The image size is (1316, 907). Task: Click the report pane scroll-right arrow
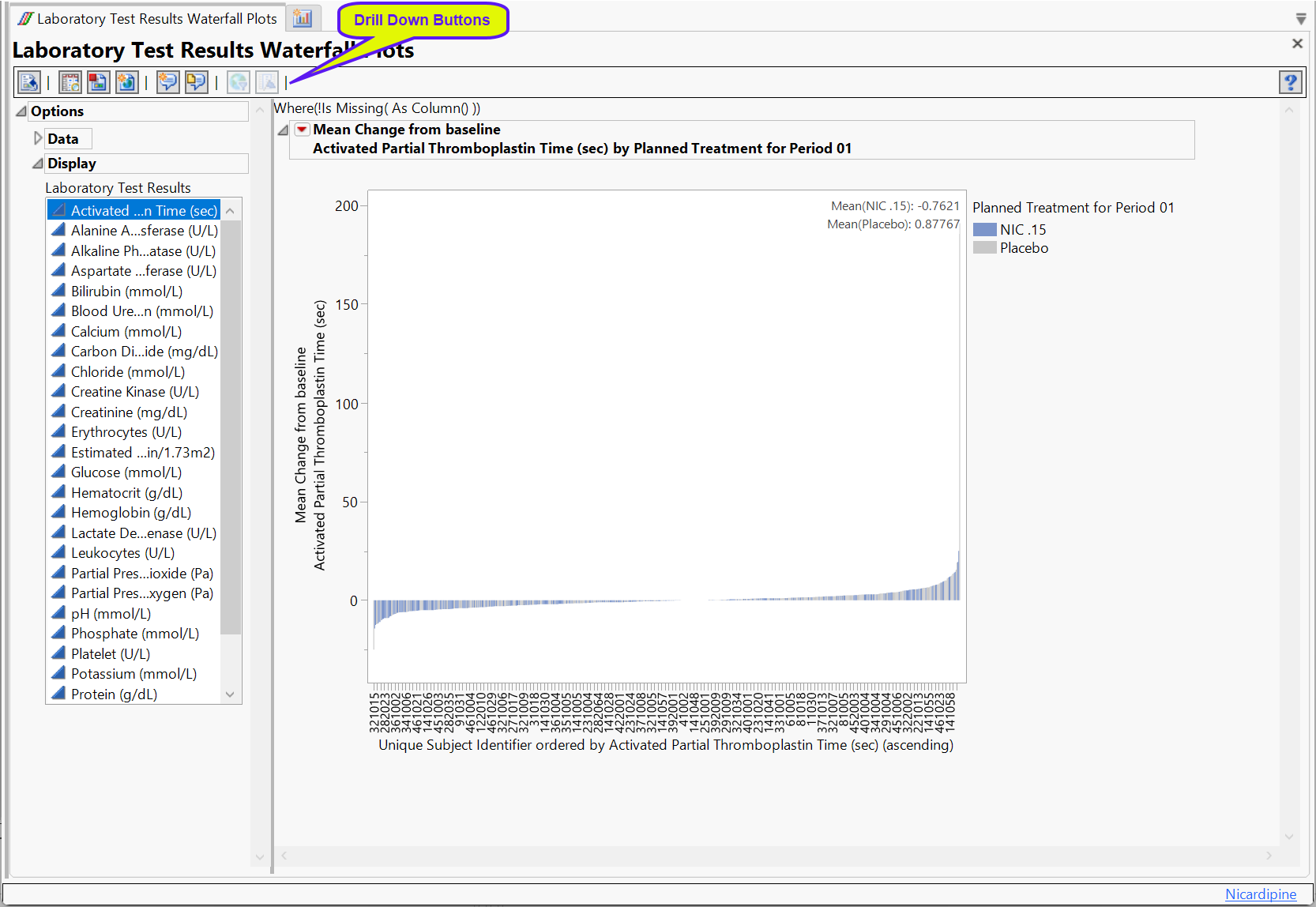[1269, 856]
